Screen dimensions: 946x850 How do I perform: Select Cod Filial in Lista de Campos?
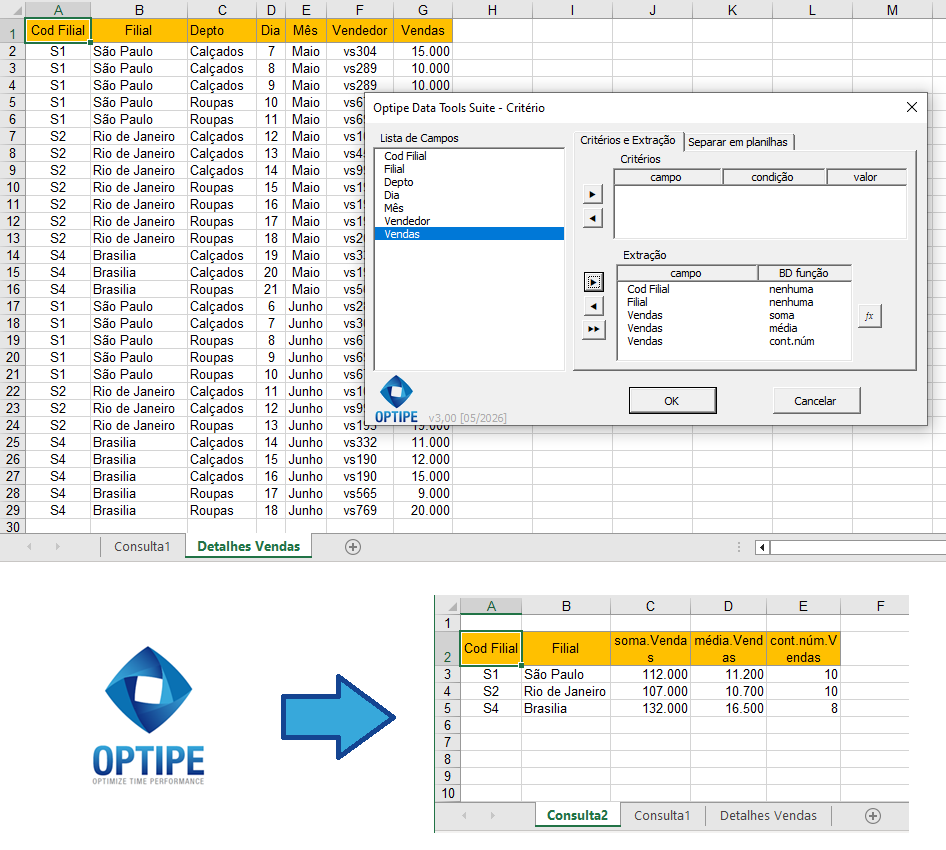[x=469, y=156]
